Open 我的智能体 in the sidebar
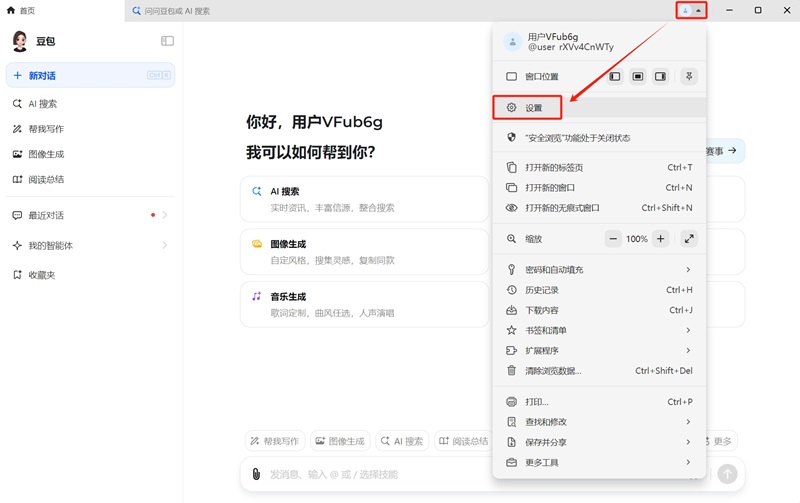 pyautogui.click(x=90, y=245)
